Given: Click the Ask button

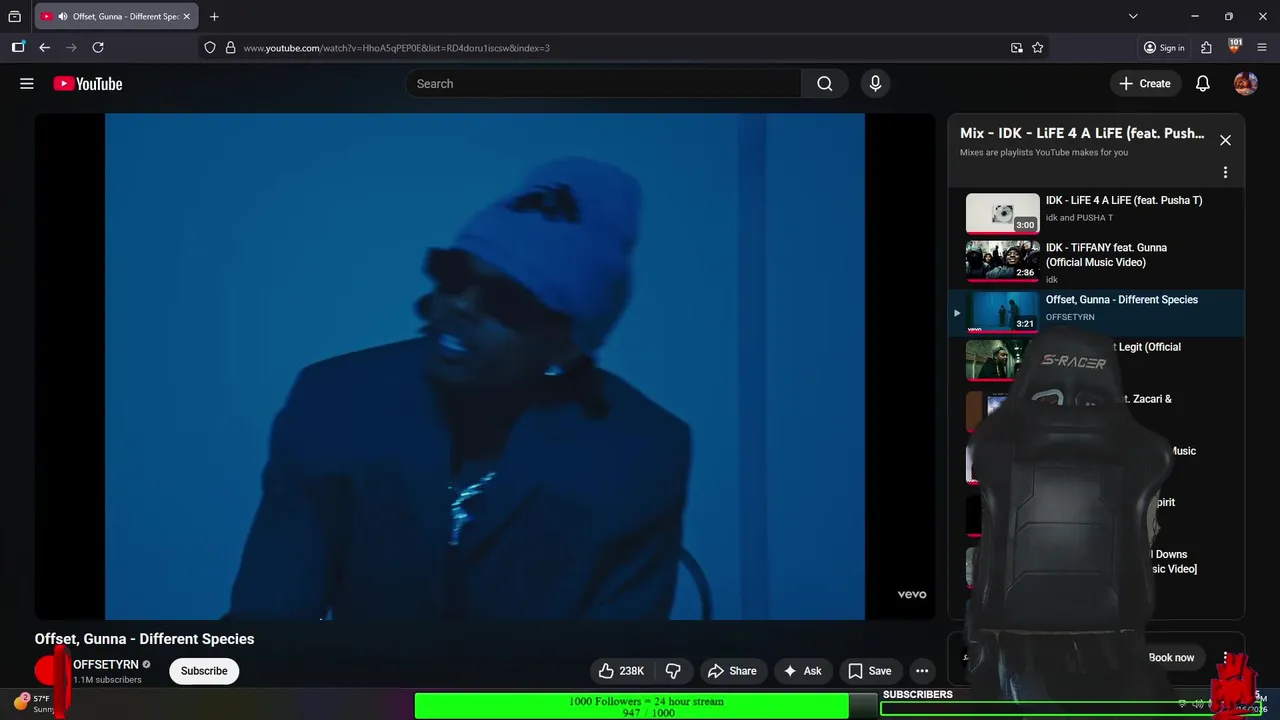Looking at the screenshot, I should [x=803, y=671].
